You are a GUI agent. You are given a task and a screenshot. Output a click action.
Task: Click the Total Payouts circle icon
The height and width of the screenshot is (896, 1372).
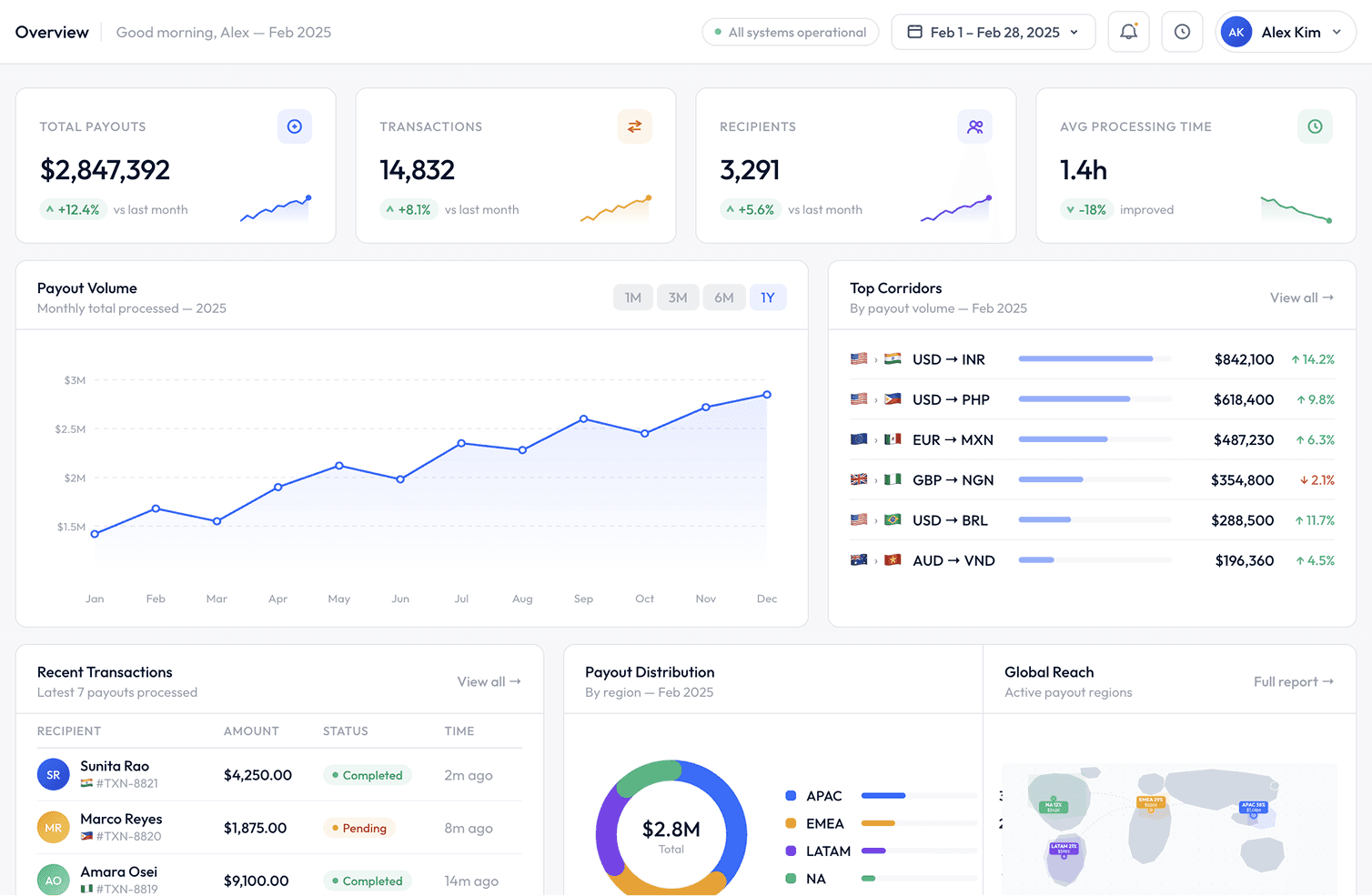coord(294,126)
